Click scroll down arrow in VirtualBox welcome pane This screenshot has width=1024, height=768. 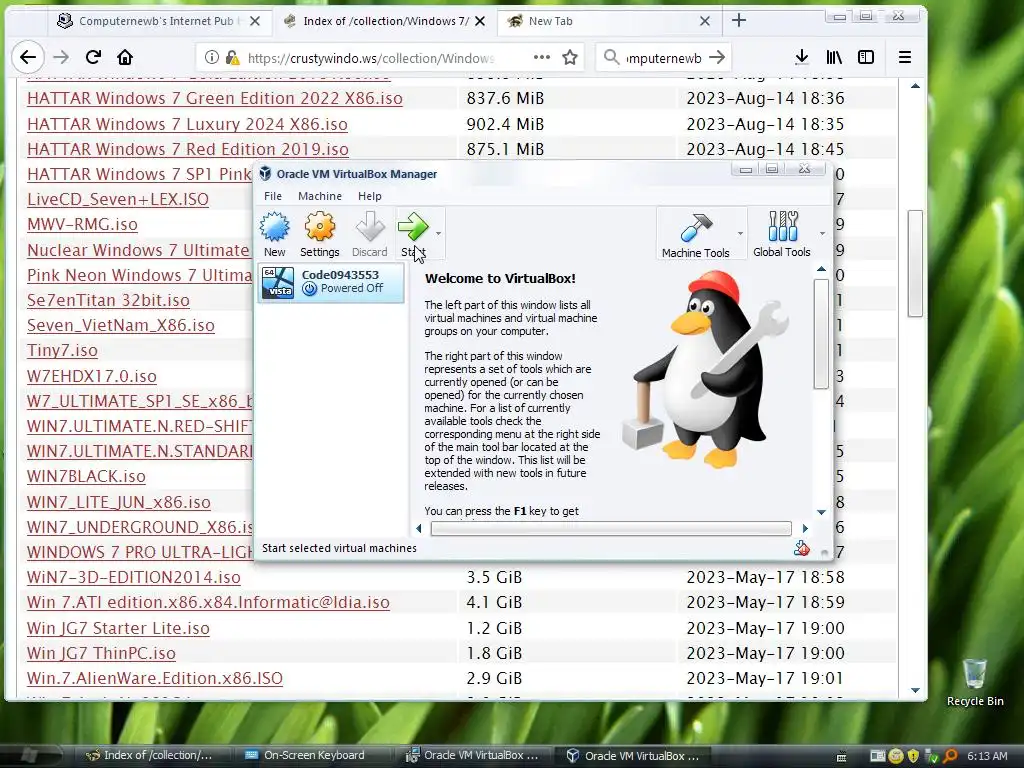pyautogui.click(x=821, y=512)
